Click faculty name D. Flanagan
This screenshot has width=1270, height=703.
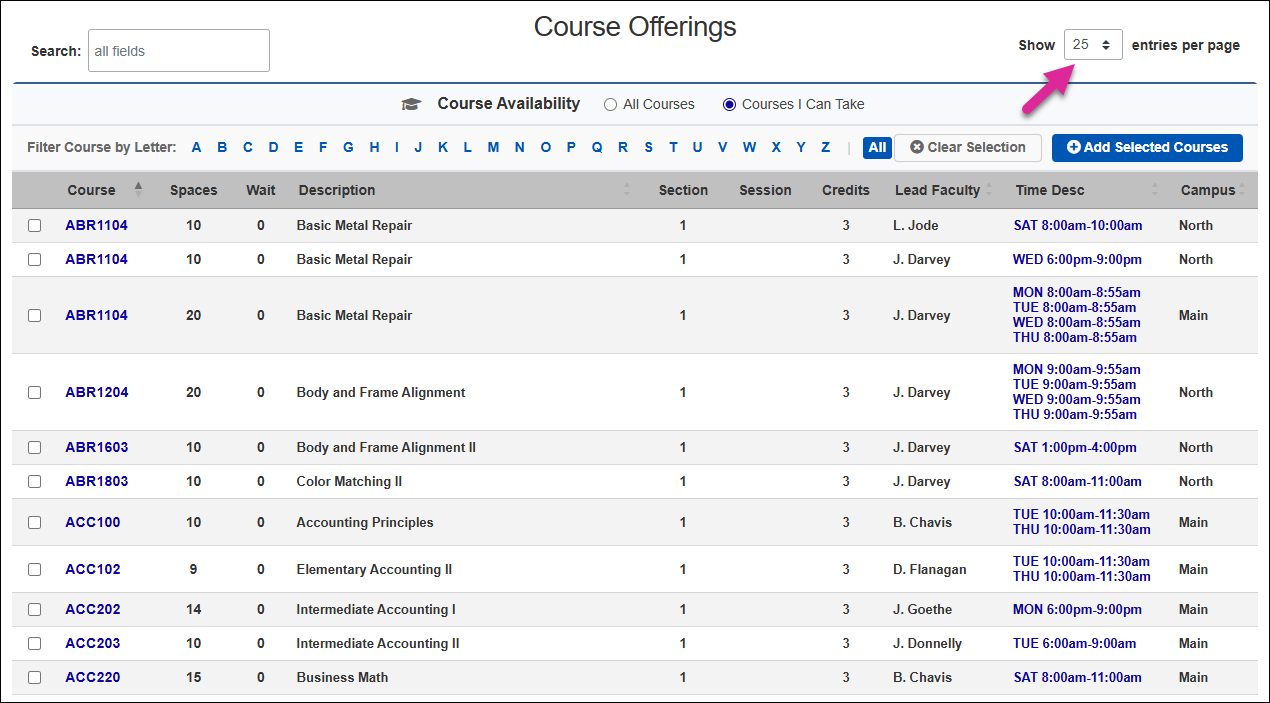coord(930,569)
